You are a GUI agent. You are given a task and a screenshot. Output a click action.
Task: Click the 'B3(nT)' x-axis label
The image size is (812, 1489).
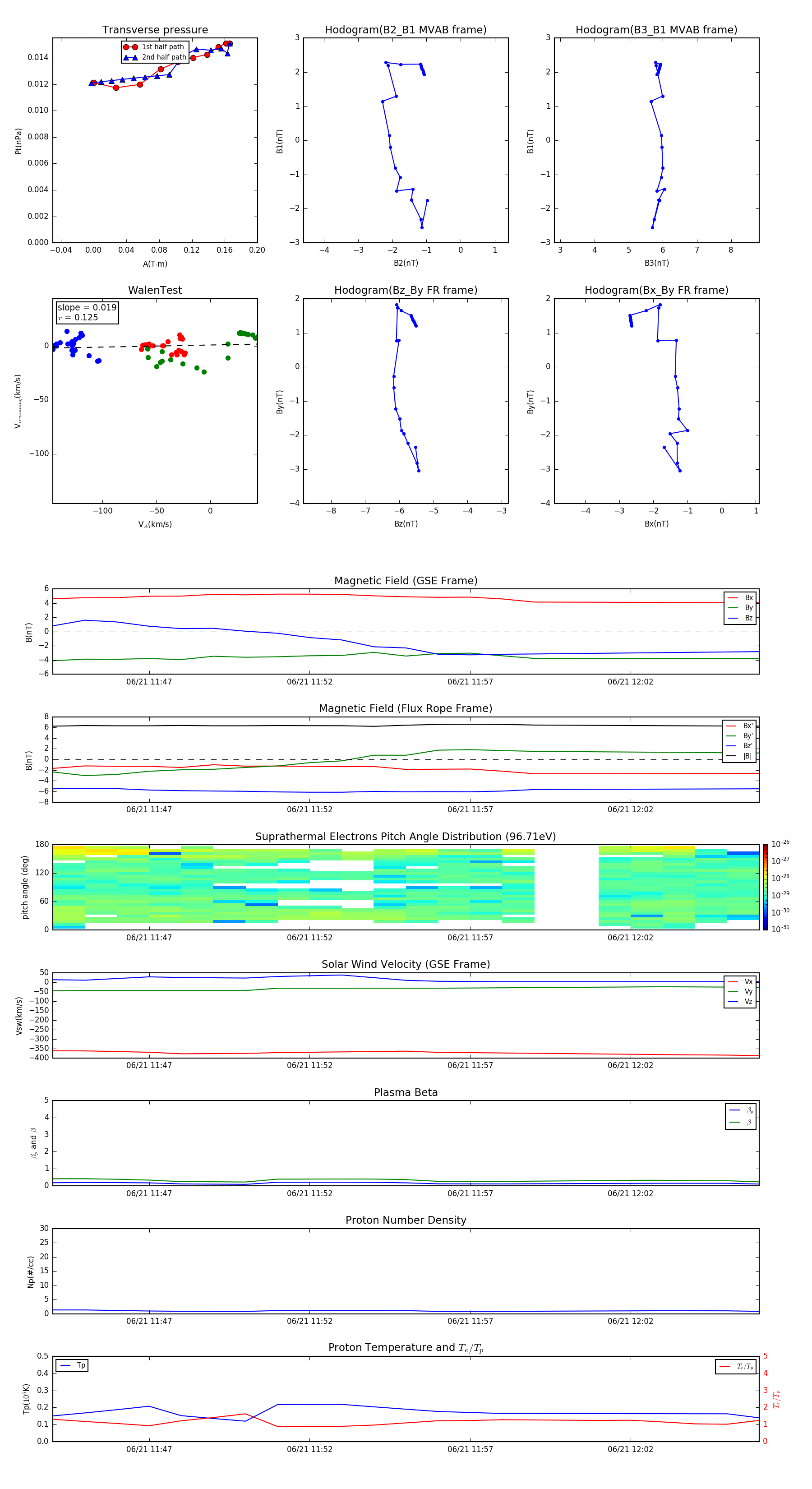(x=656, y=263)
